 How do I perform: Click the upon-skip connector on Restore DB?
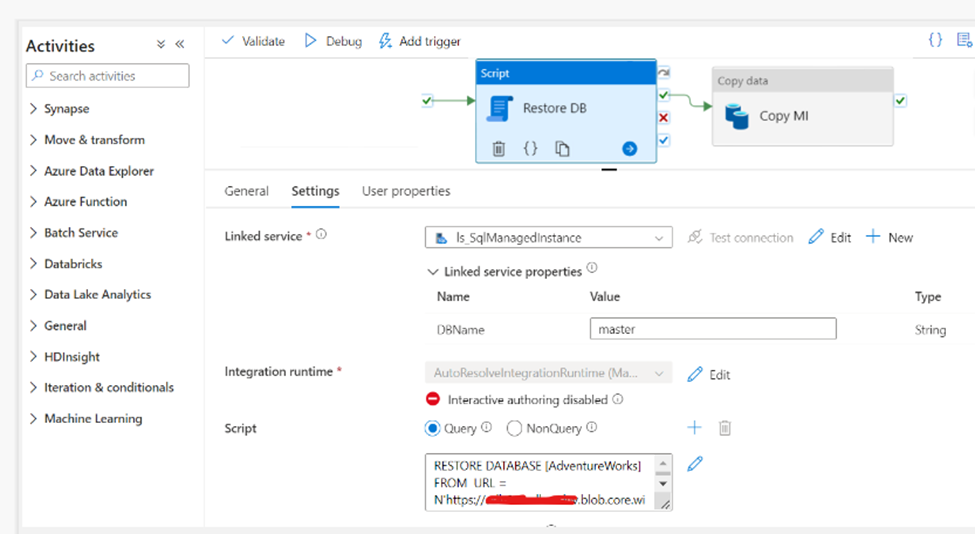point(663,73)
